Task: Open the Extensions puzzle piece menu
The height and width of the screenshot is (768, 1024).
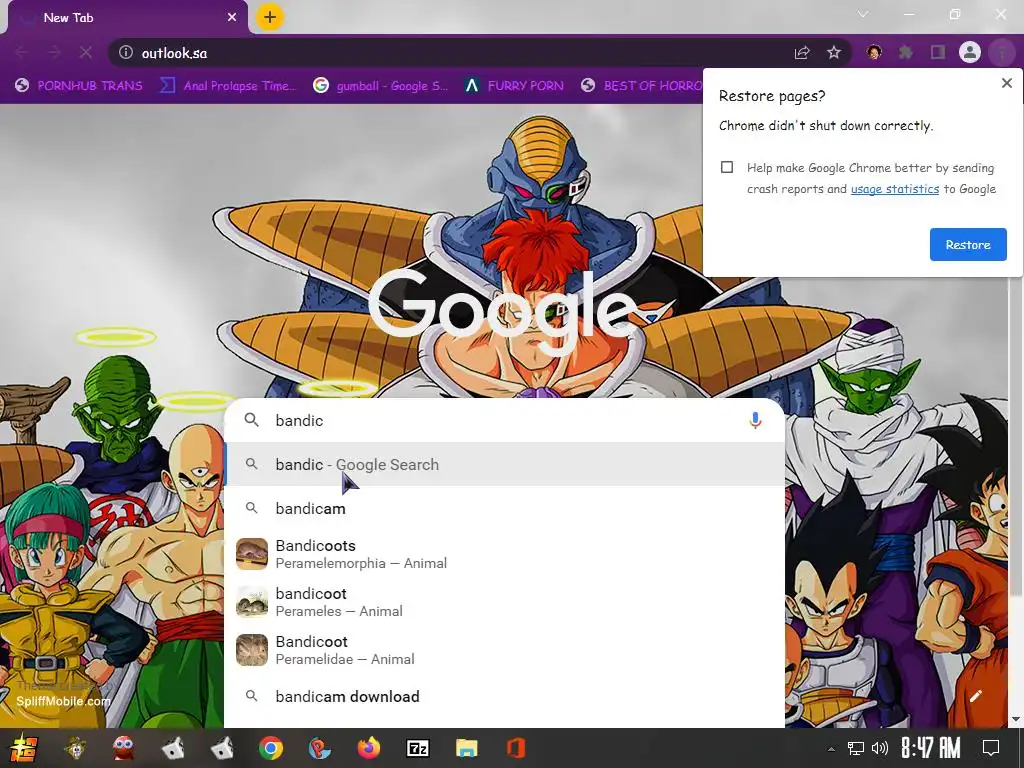Action: click(x=906, y=52)
